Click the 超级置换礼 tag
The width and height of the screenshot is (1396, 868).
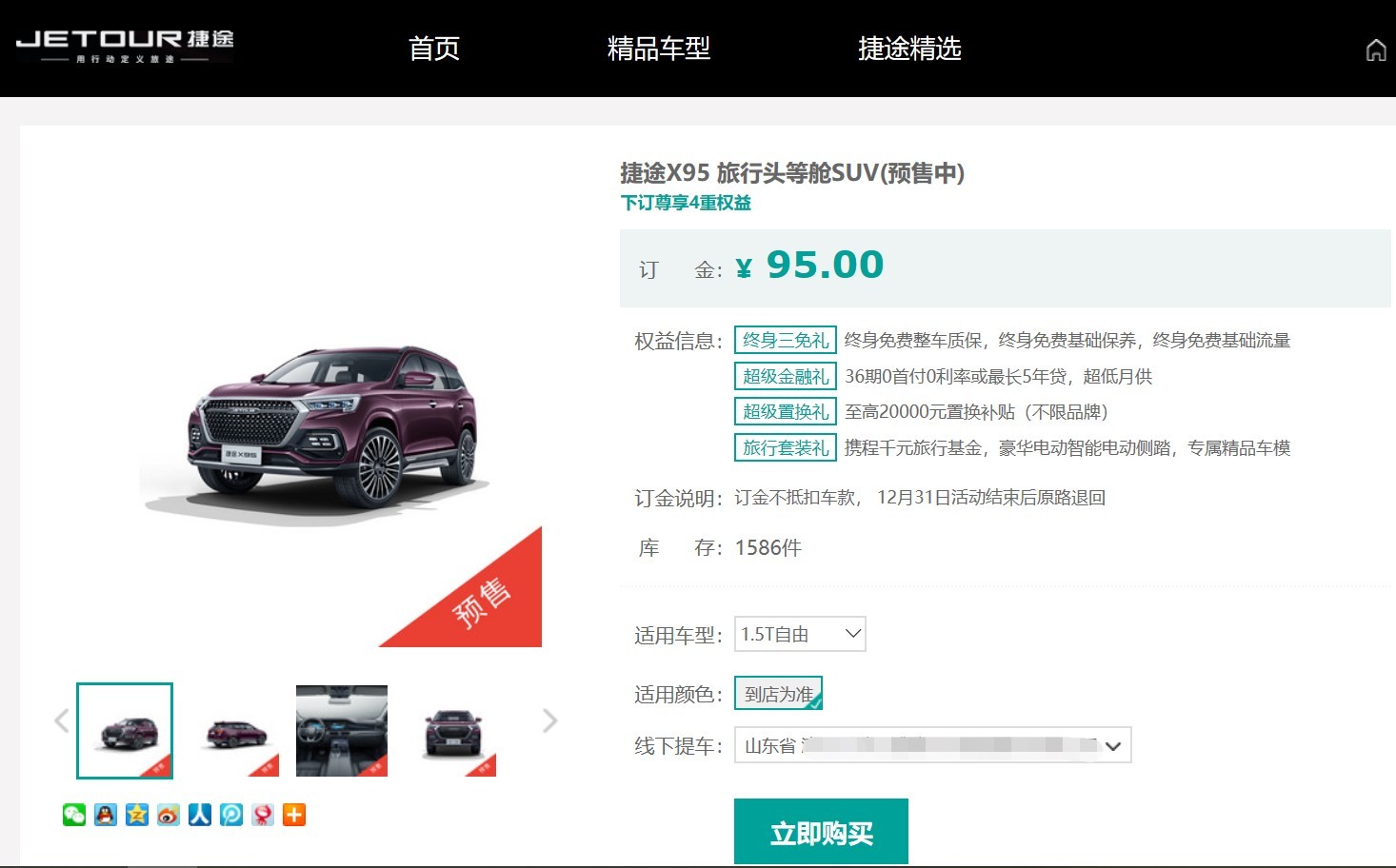click(786, 411)
